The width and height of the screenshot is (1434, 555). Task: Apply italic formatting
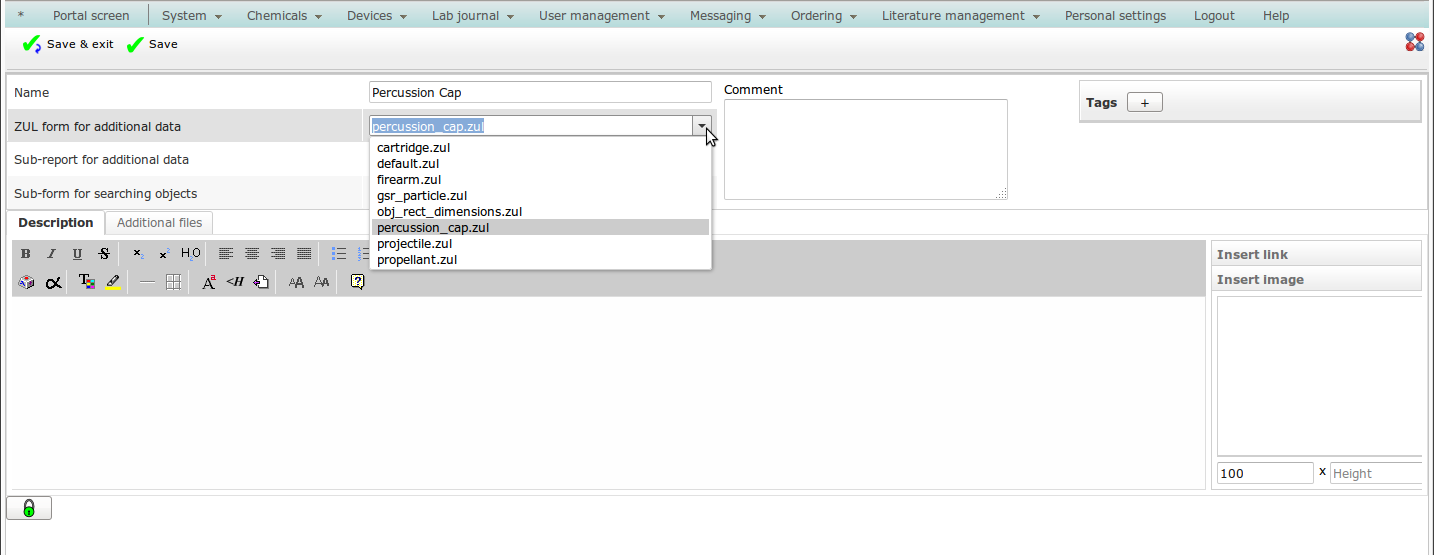tap(51, 254)
